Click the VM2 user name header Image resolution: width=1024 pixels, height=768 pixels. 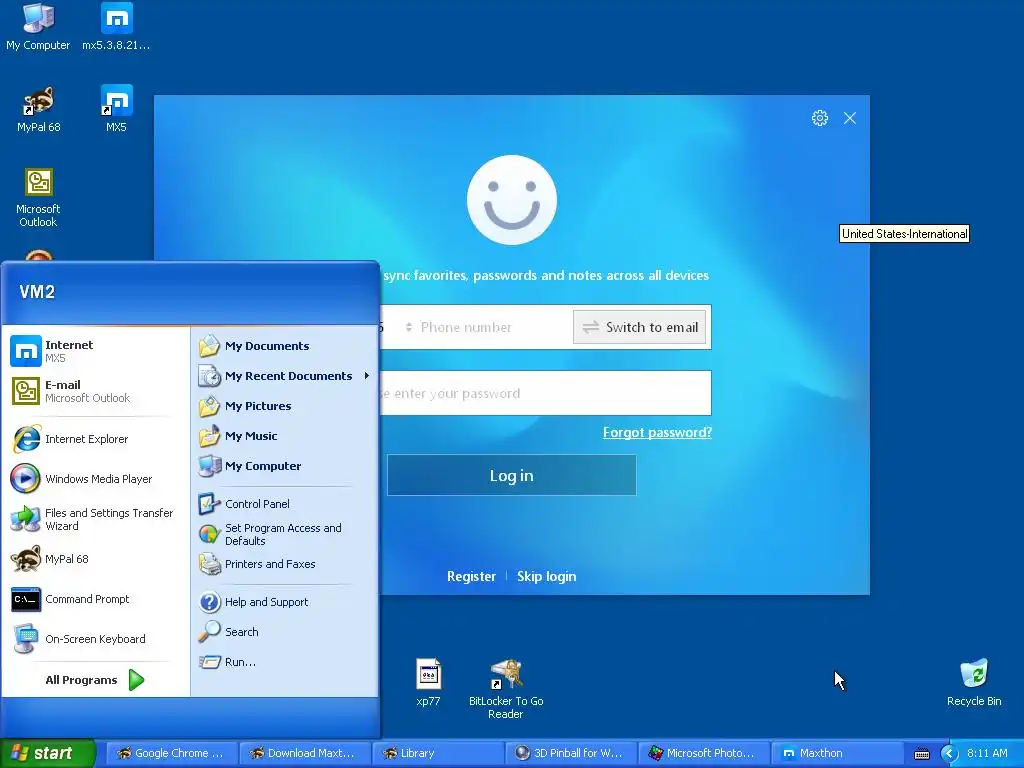(x=37, y=292)
